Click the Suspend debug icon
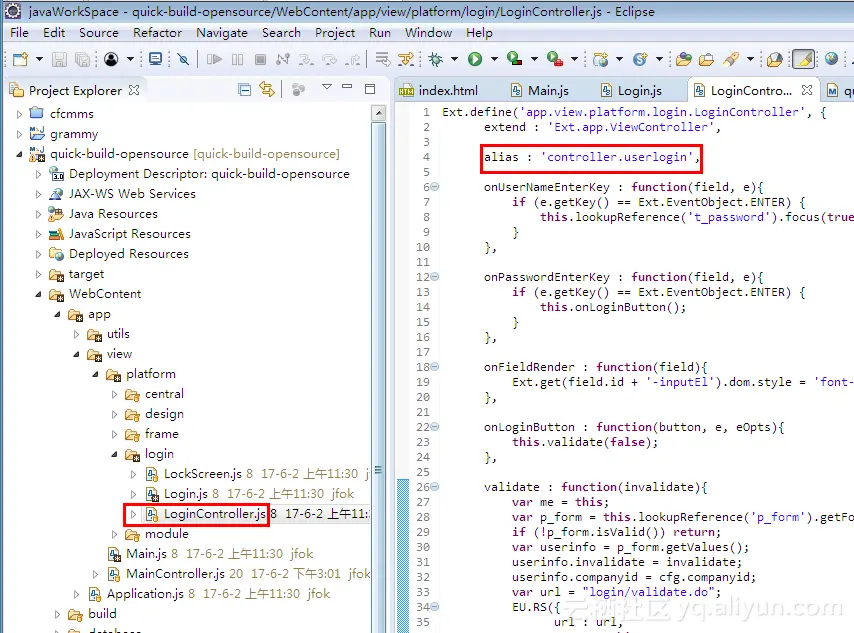This screenshot has width=854, height=633. [x=237, y=59]
